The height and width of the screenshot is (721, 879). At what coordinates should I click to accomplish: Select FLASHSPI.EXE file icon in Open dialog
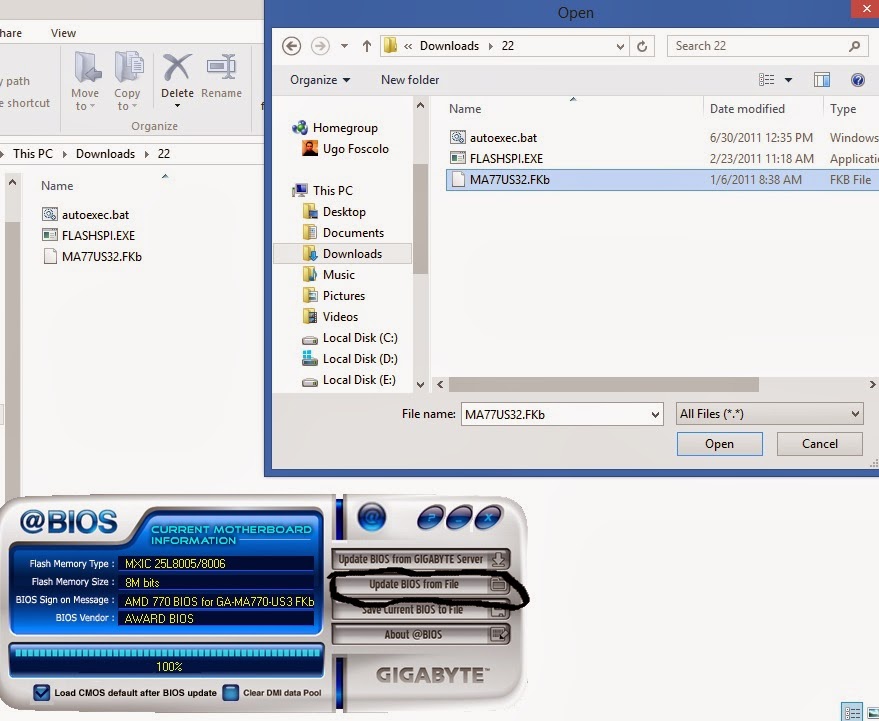click(x=458, y=158)
